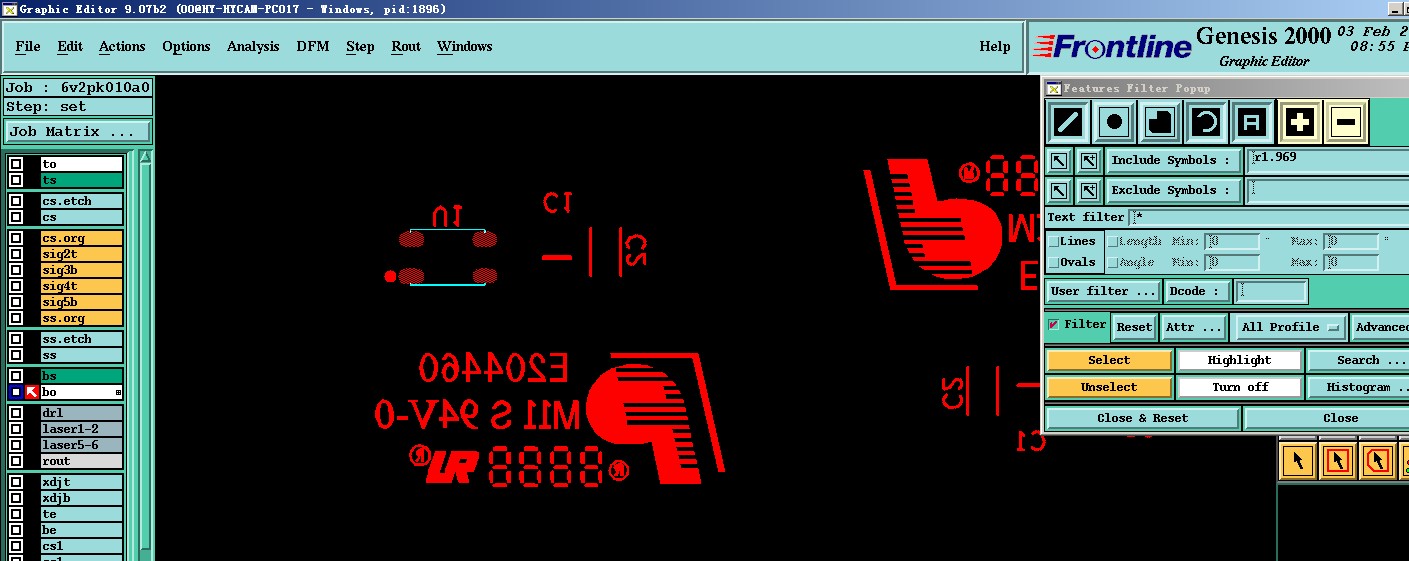Open the Attr ... options
Viewport: 1409px width, 561px height.
click(1194, 327)
